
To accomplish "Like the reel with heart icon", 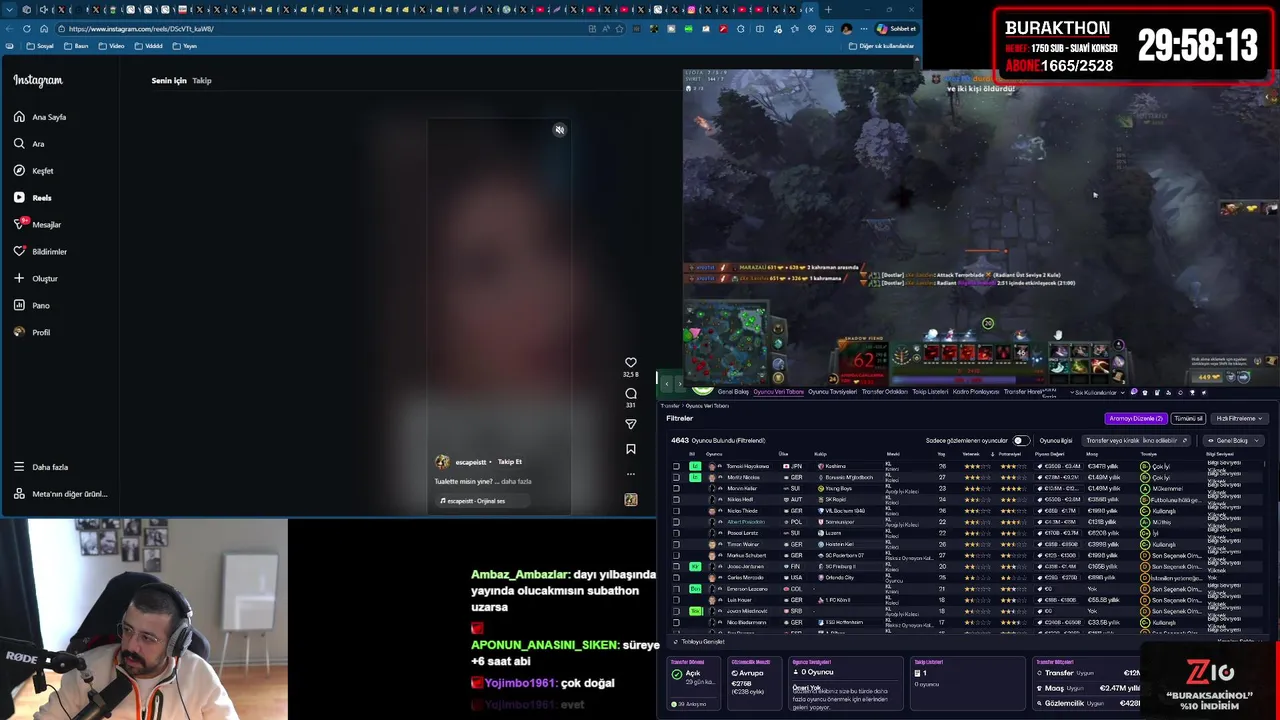I will click(631, 363).
